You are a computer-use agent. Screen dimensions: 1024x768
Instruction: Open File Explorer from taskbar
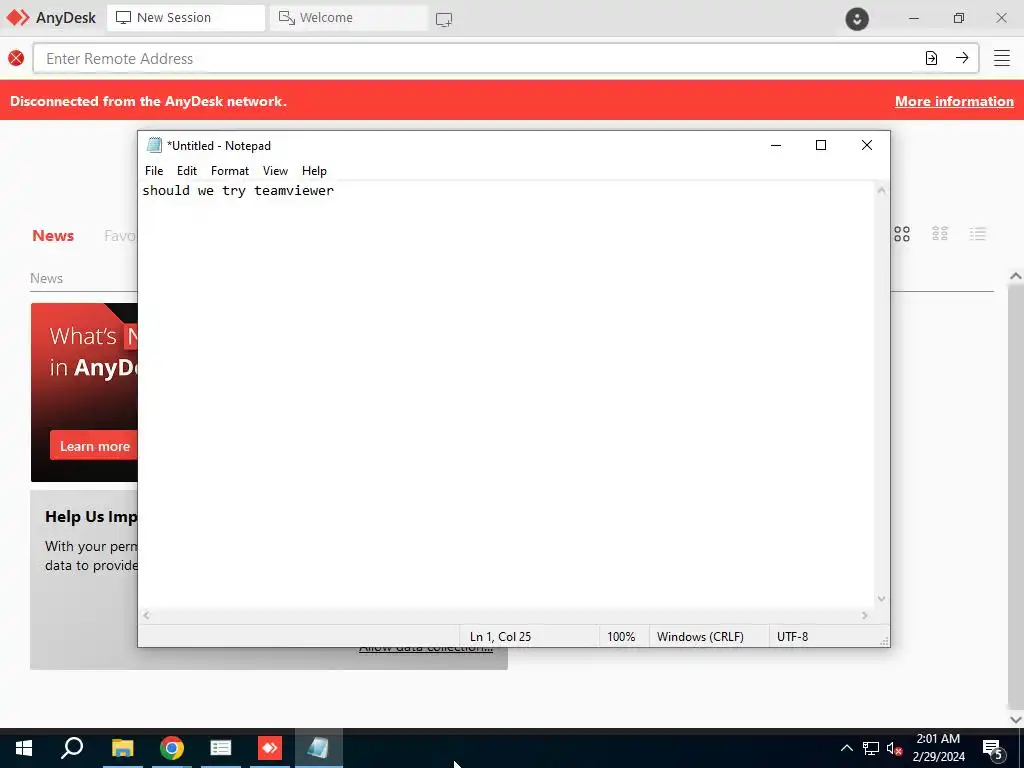point(122,748)
